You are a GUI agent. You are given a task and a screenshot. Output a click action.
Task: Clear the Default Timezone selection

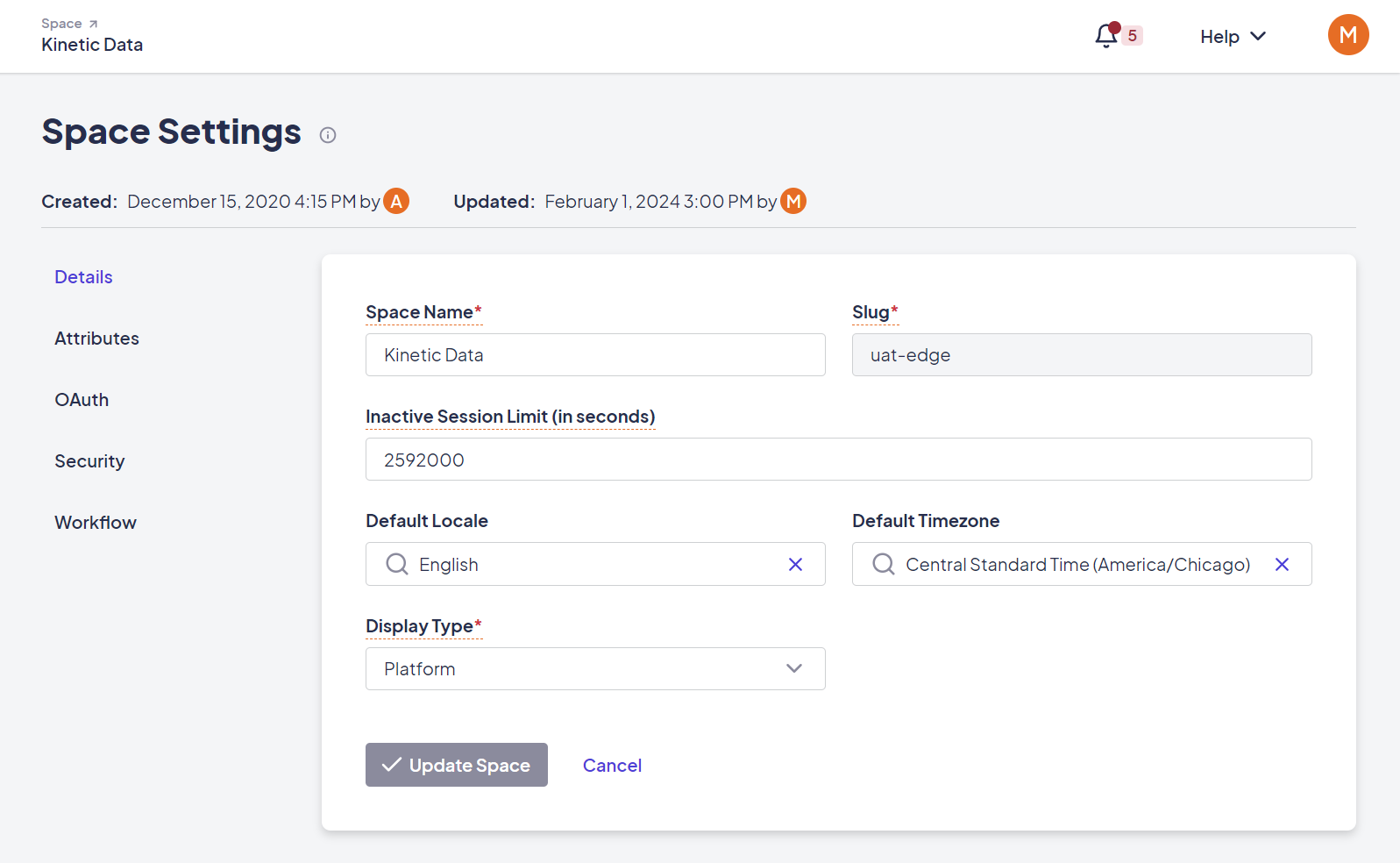click(1282, 565)
